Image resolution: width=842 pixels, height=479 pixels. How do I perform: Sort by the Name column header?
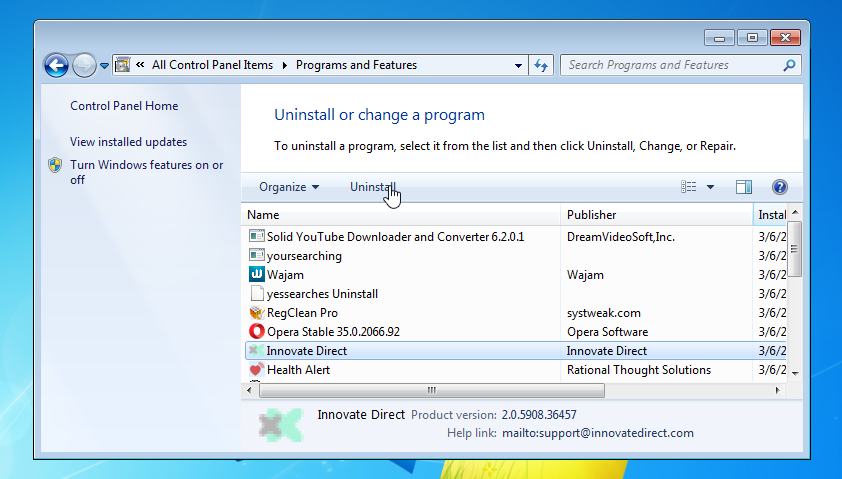click(x=400, y=215)
